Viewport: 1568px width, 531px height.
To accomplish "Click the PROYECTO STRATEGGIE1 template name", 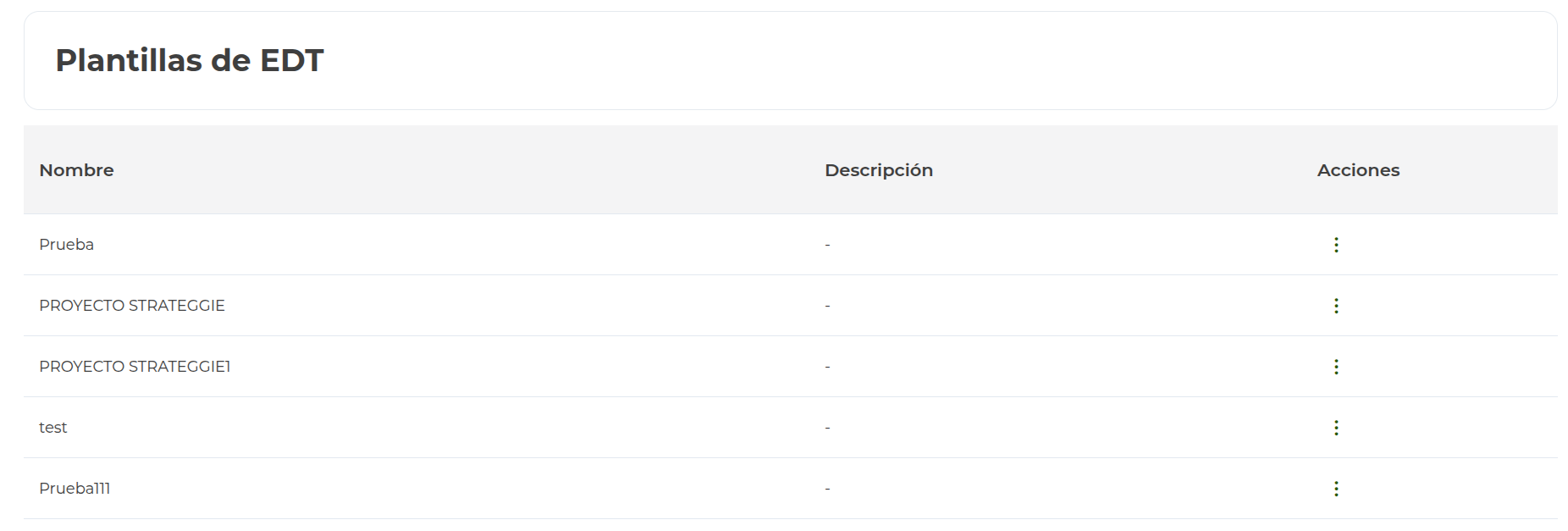I will [135, 367].
